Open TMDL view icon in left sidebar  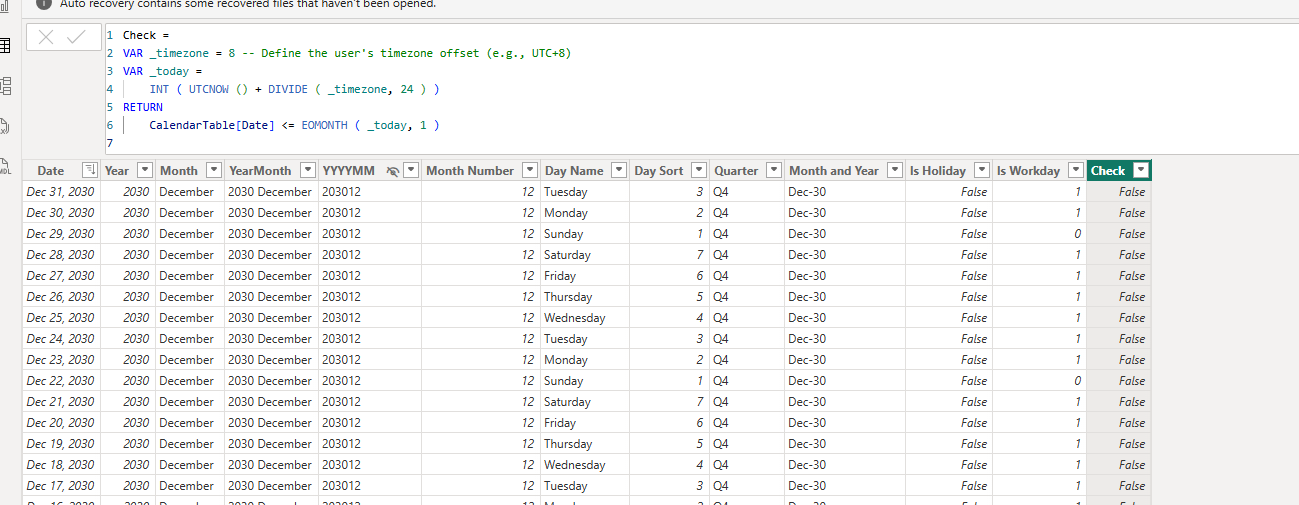[x=5, y=166]
